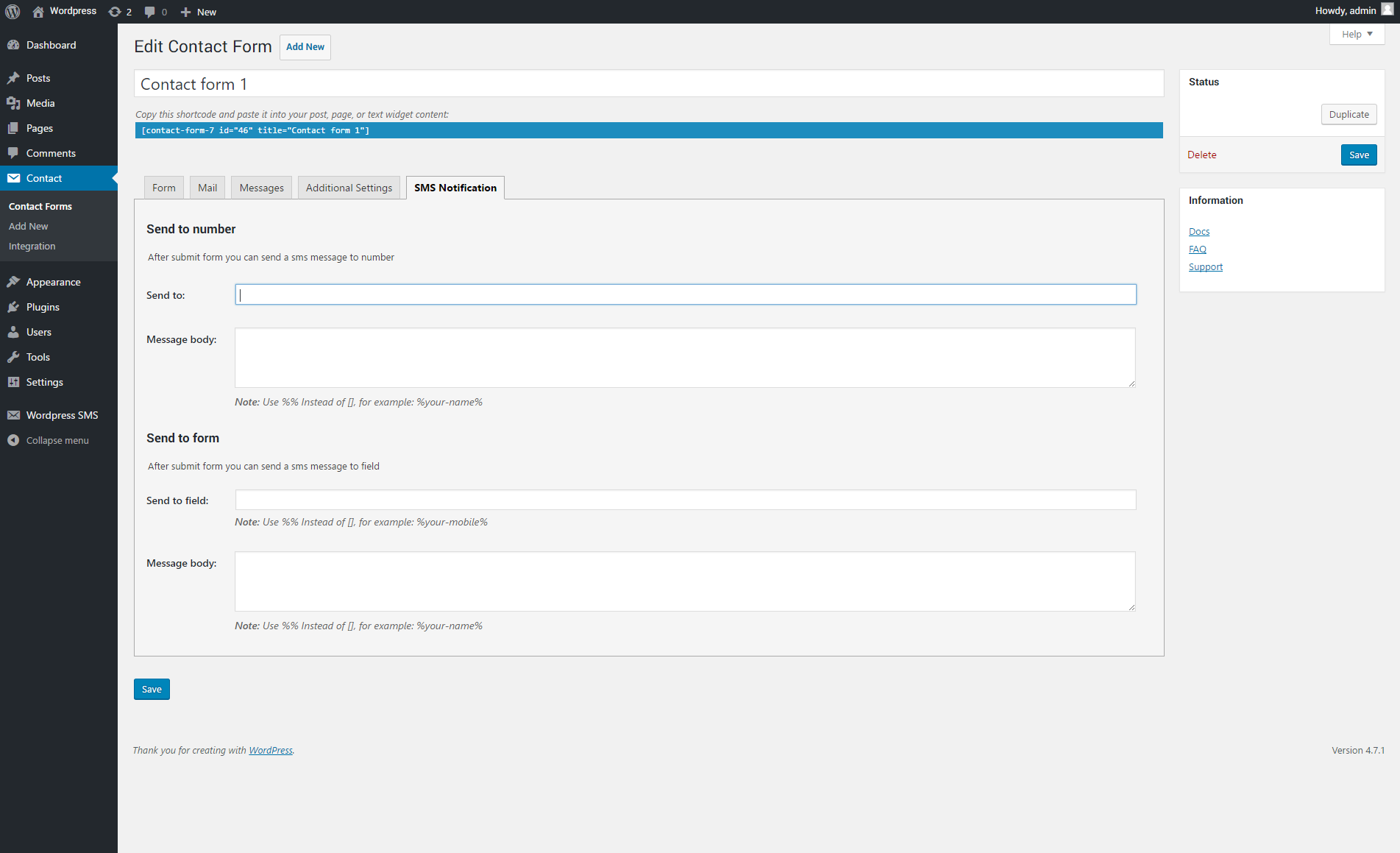Click the Delete form link
1400x853 pixels.
tap(1201, 155)
